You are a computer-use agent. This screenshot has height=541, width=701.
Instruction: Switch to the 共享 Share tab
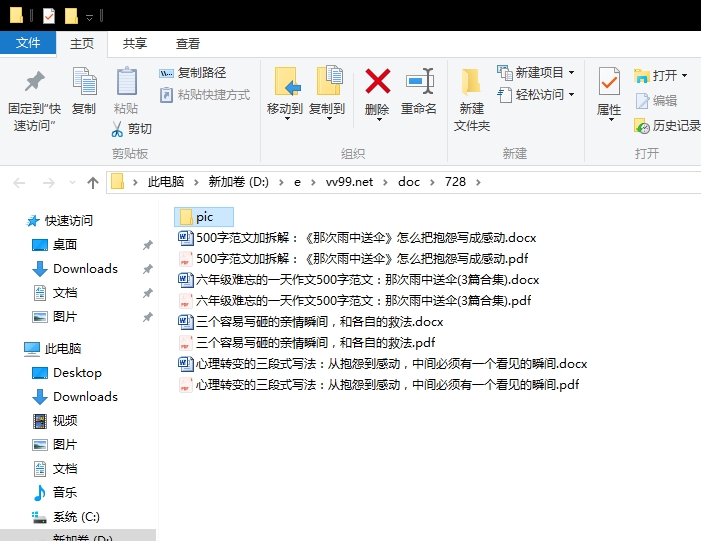[135, 43]
